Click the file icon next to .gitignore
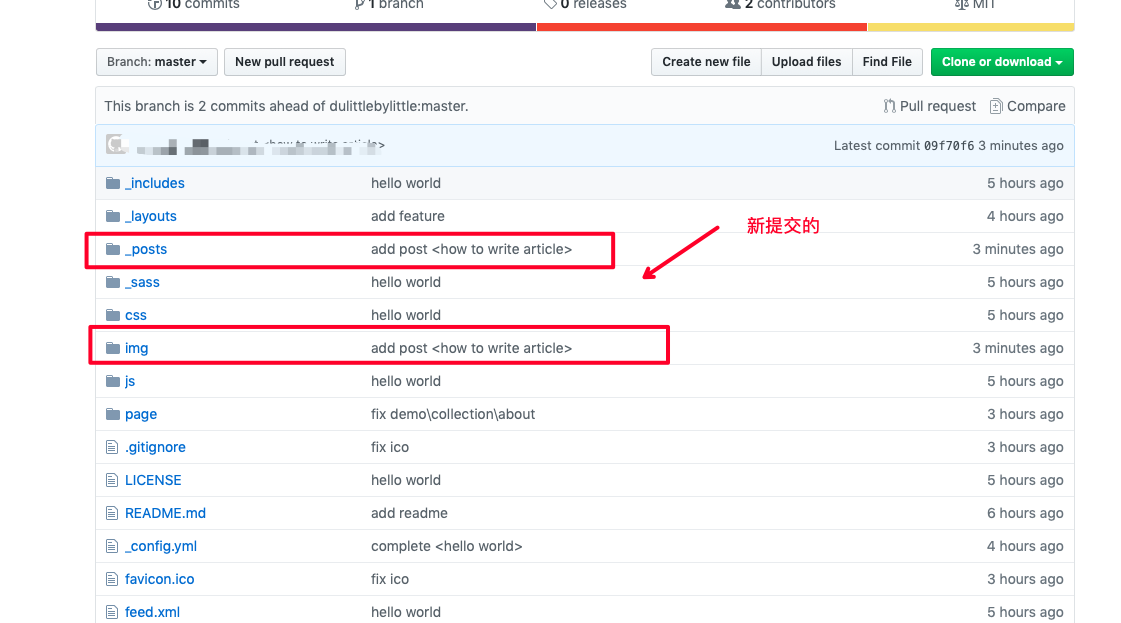Image resolution: width=1121 pixels, height=623 pixels. click(112, 447)
